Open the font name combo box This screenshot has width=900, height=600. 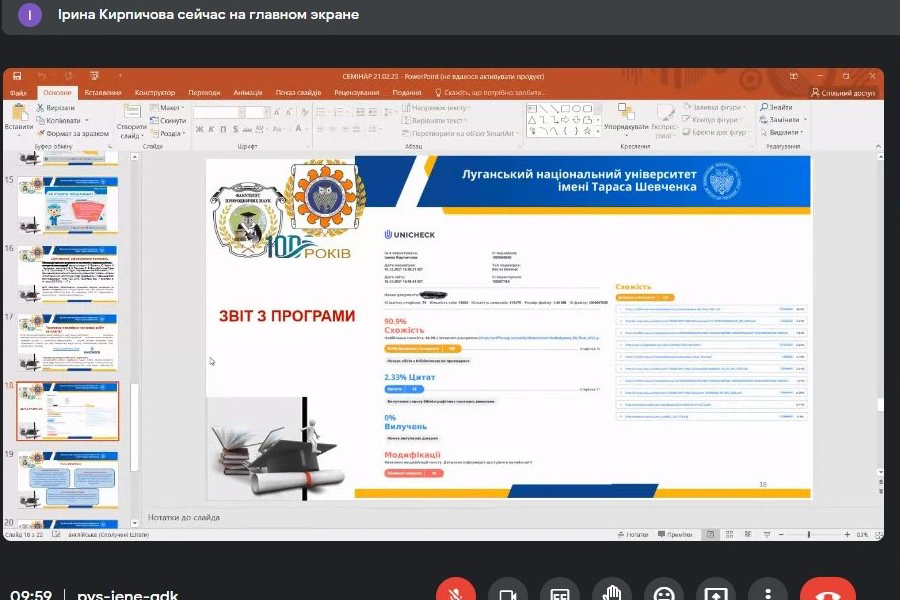pyautogui.click(x=219, y=113)
